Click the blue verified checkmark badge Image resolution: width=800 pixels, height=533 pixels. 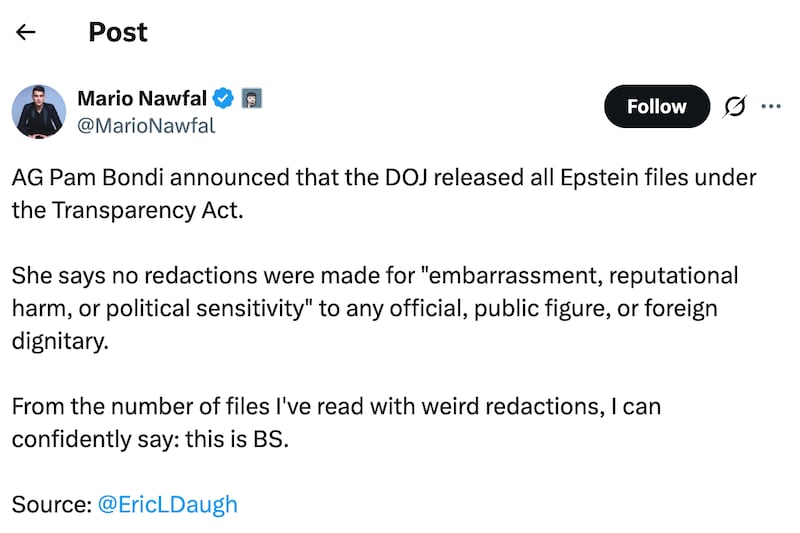coord(225,98)
